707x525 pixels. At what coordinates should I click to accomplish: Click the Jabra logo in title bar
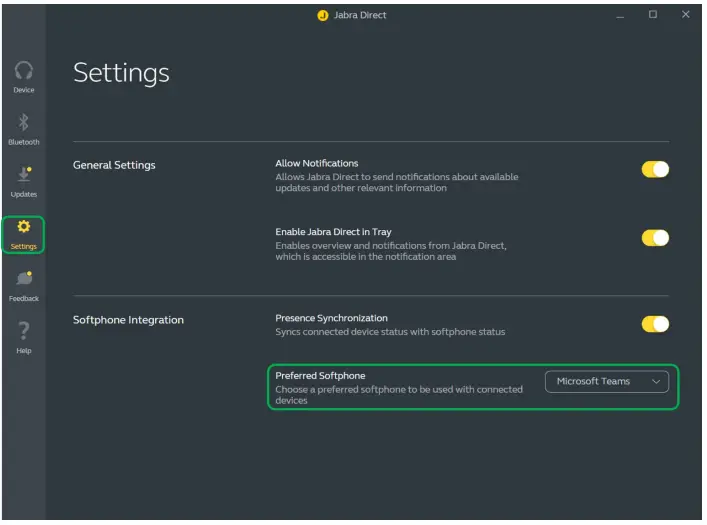click(x=323, y=15)
